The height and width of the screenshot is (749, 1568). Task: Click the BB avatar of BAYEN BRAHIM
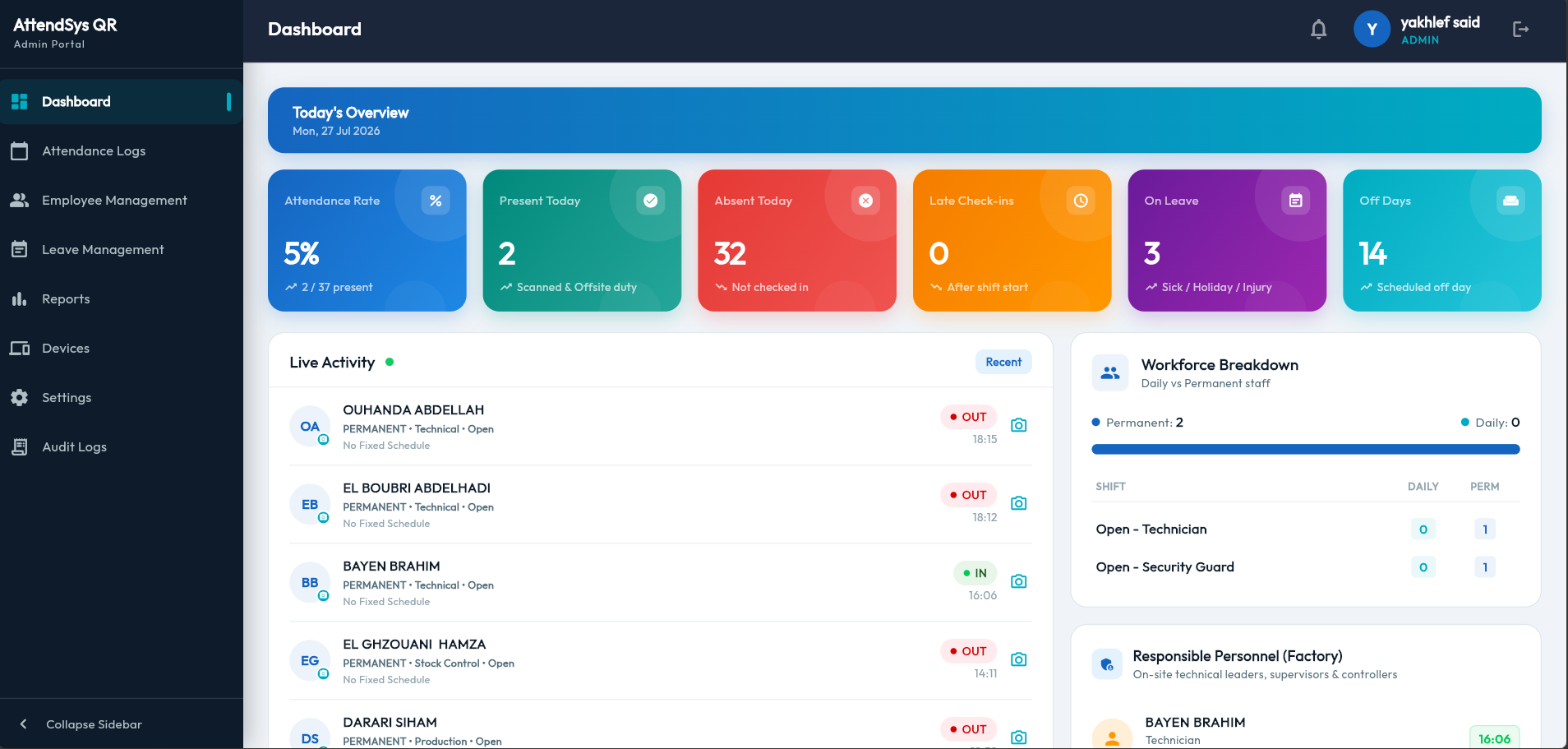(310, 582)
